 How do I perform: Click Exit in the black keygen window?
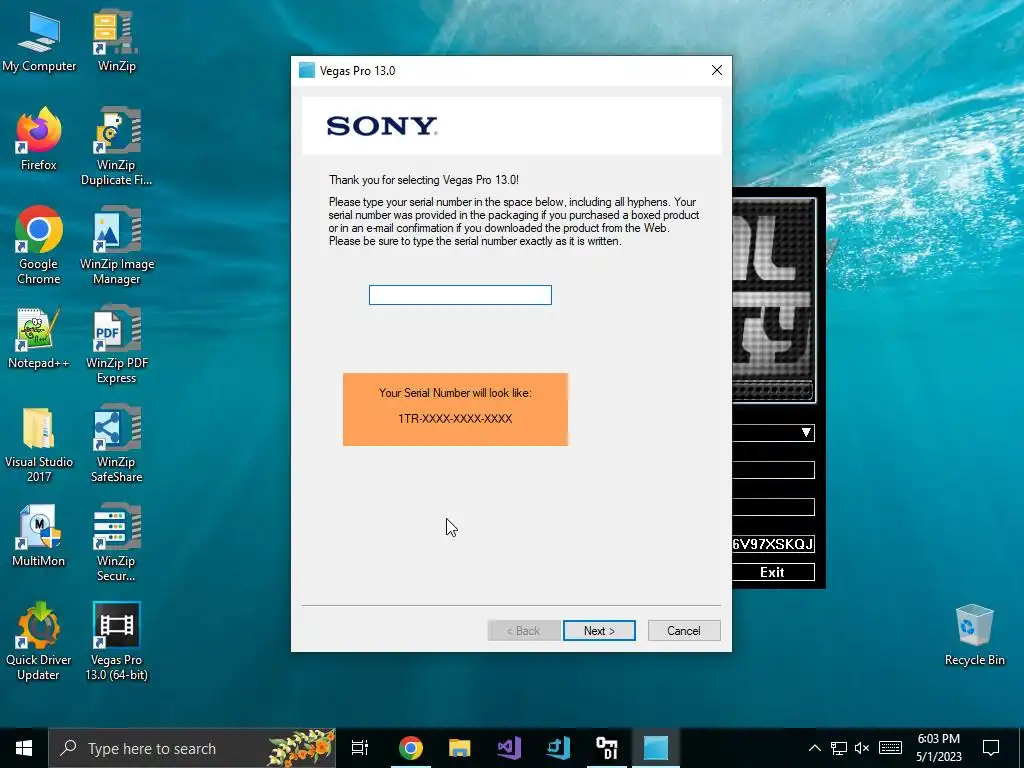coord(773,572)
